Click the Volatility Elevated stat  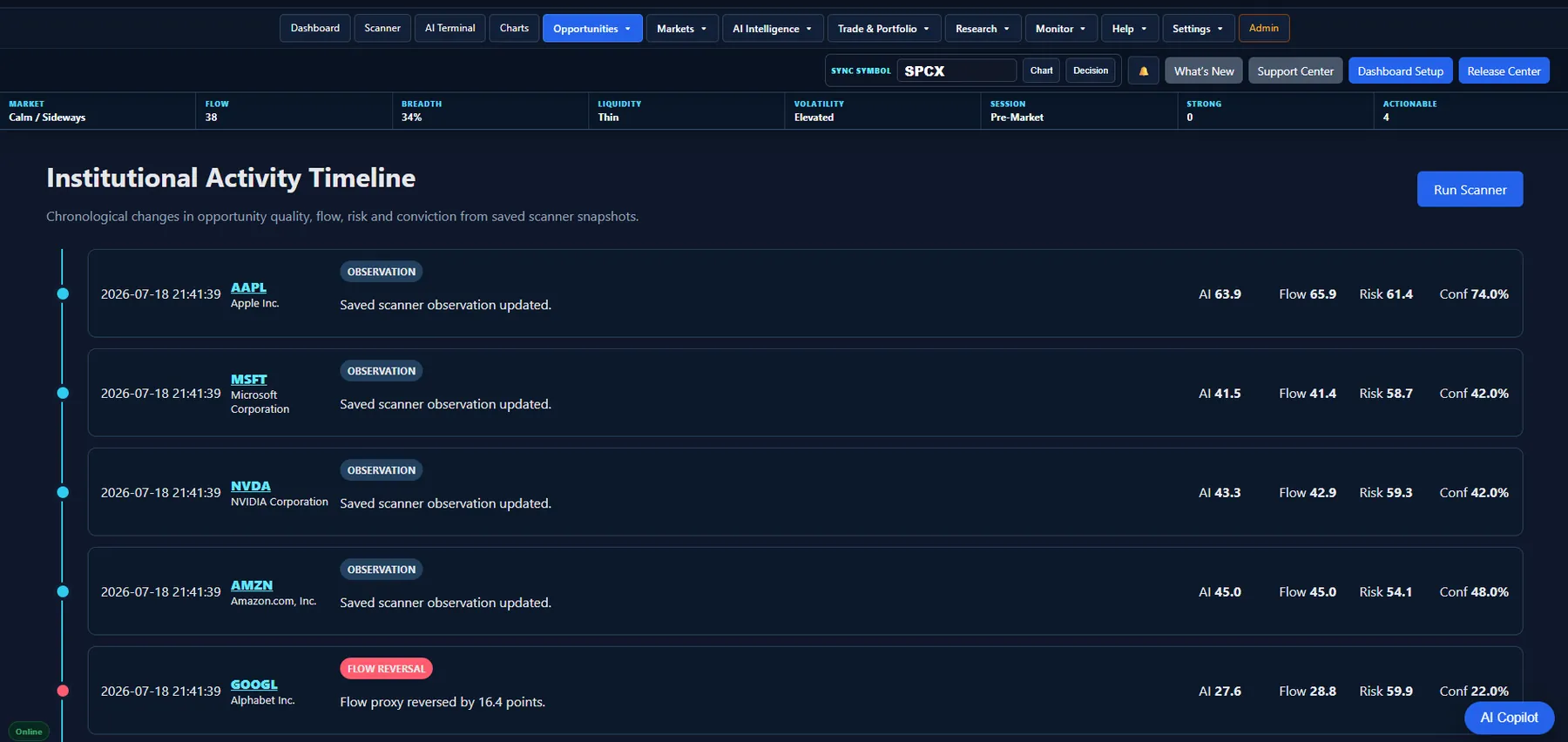click(882, 111)
